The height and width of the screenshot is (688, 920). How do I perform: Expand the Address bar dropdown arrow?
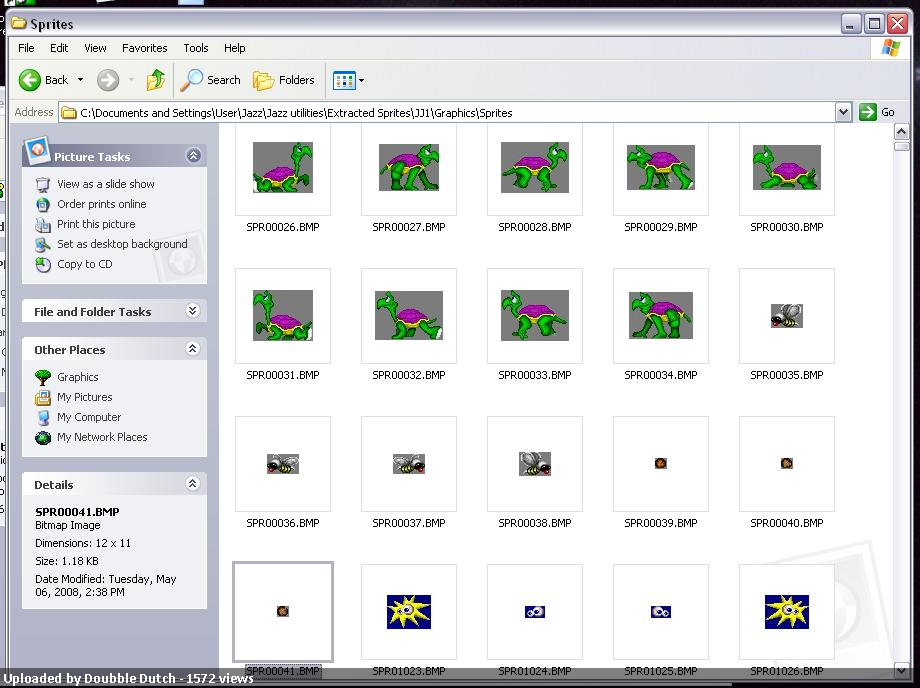point(843,113)
